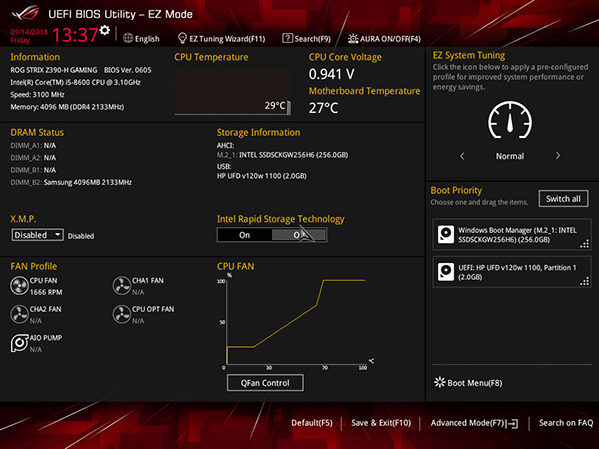Click the HP UFD boot disk icon
The width and height of the screenshot is (599, 449).
tap(446, 272)
